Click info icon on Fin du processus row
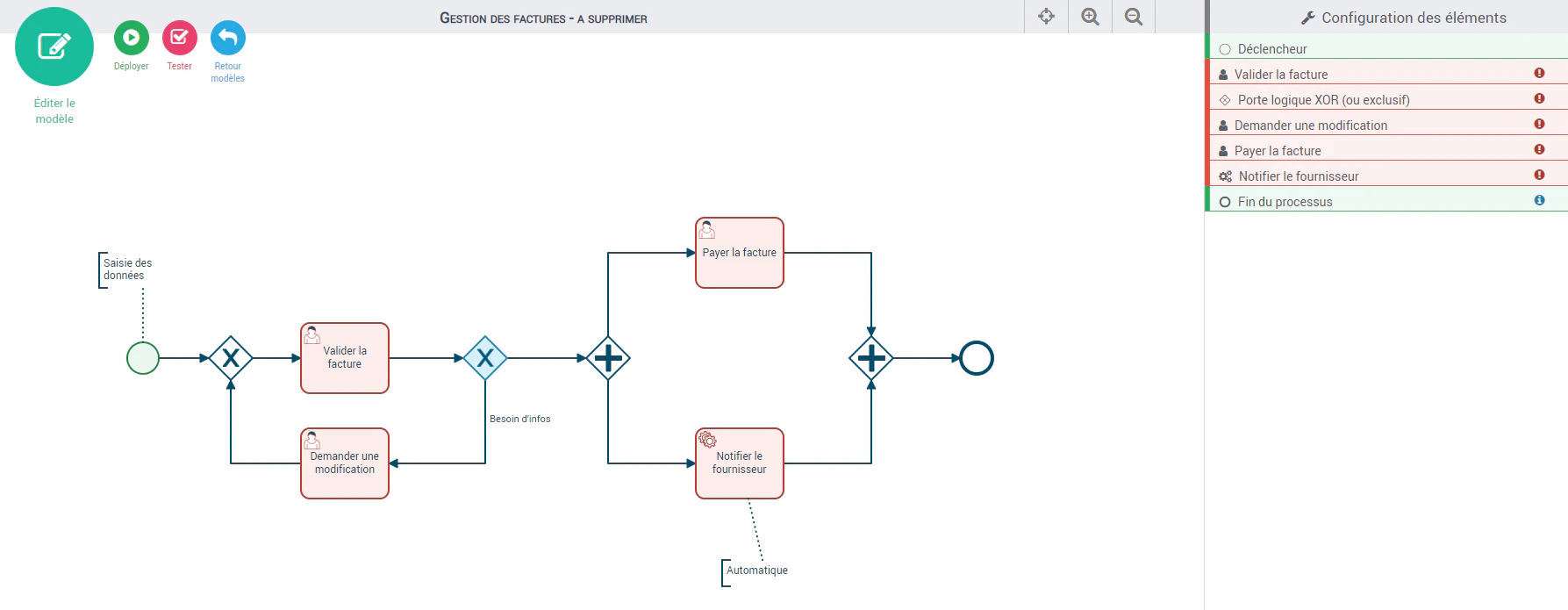1568x610 pixels. click(1539, 200)
